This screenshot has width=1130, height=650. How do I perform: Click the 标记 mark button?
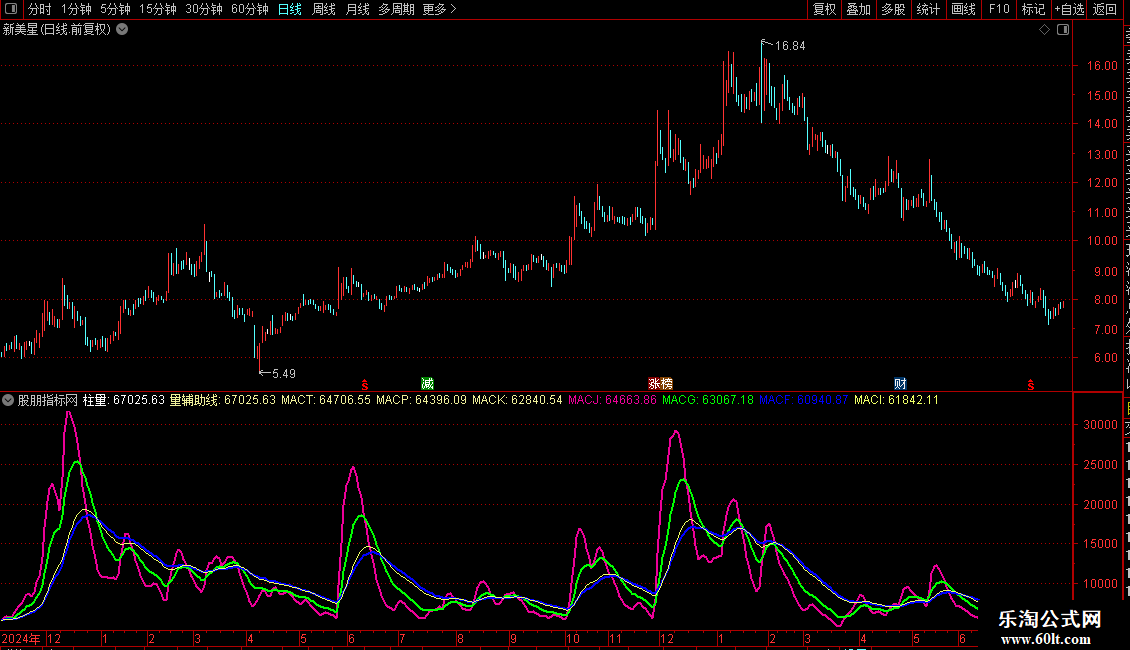coord(1033,9)
